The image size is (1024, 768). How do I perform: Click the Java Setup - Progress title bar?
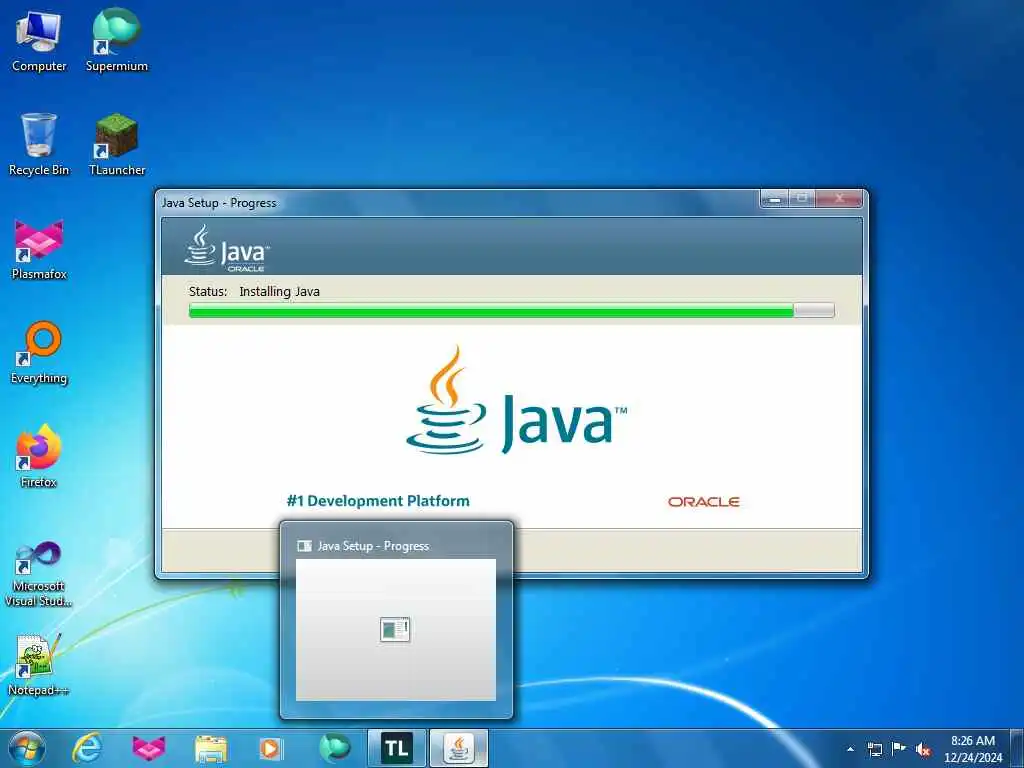[457, 202]
